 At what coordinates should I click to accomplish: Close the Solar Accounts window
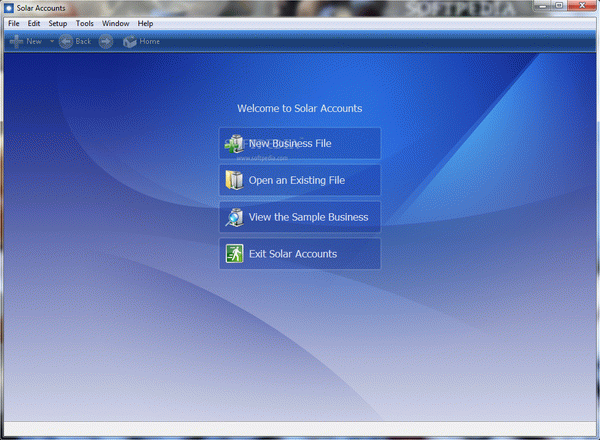[582, 5]
